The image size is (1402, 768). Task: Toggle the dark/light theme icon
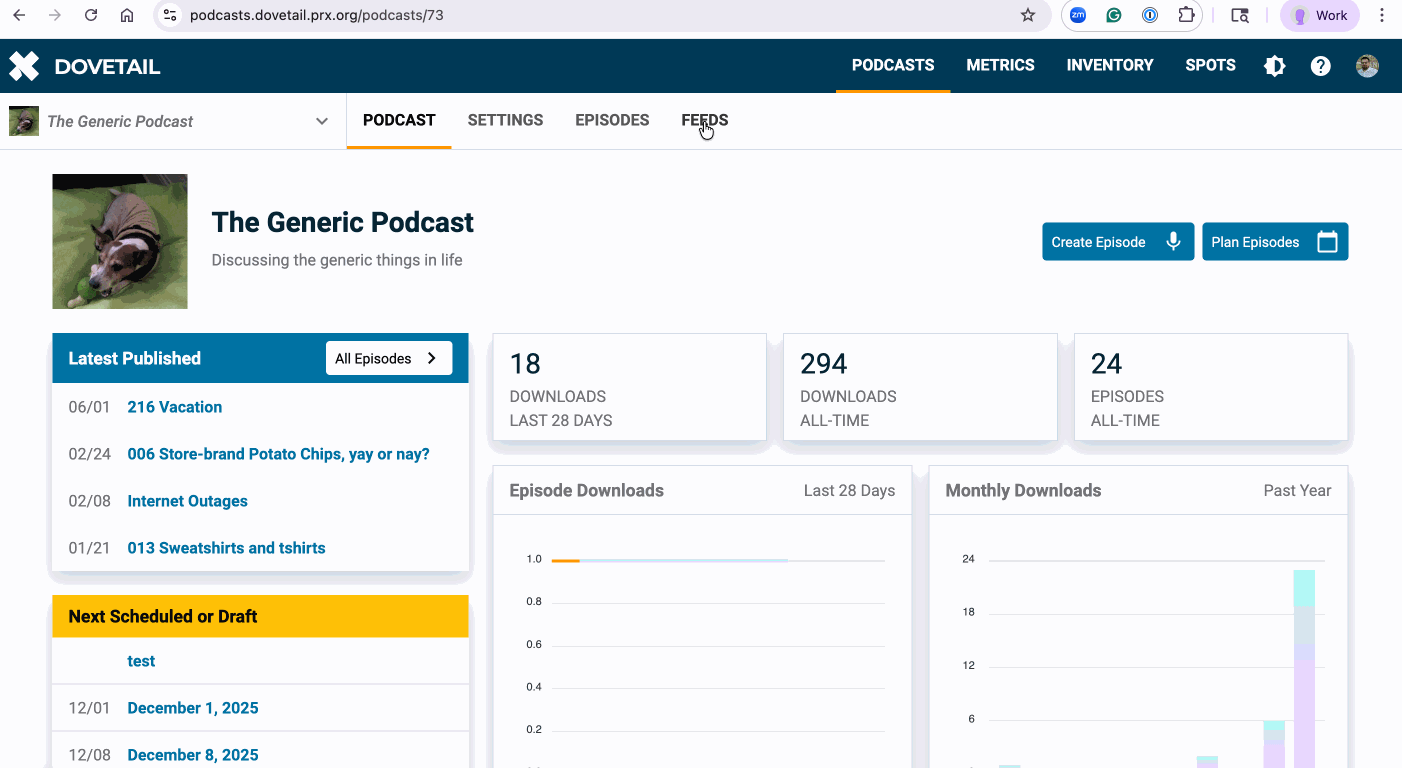coord(1275,66)
